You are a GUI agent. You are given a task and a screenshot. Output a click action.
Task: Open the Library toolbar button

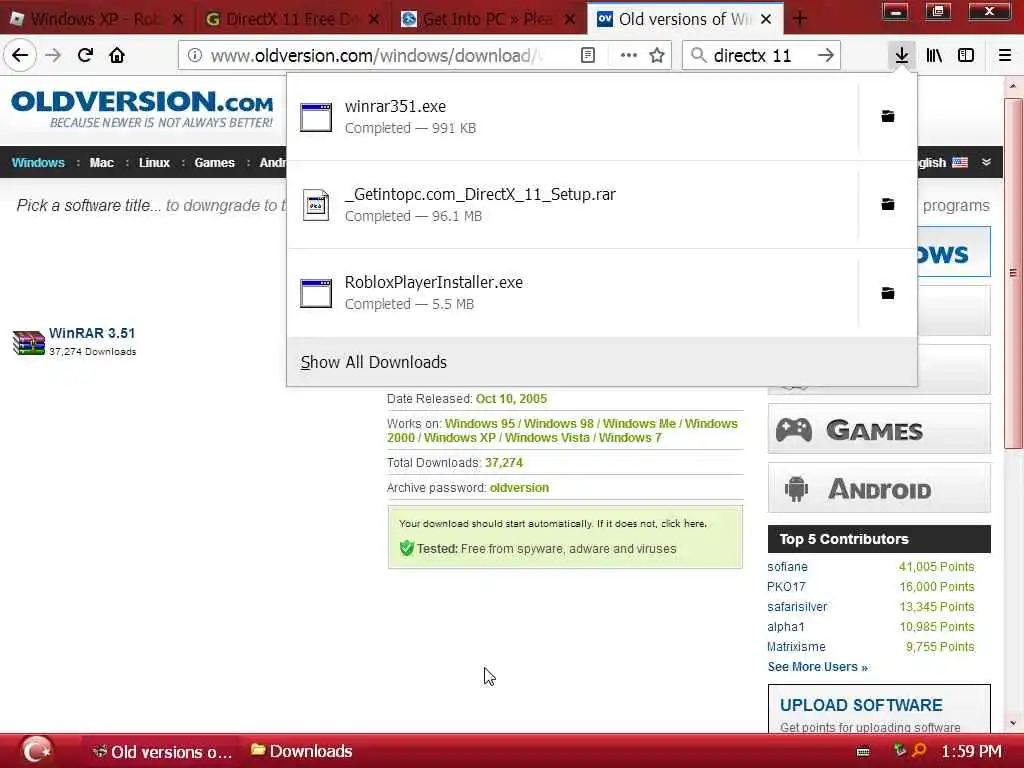934,56
